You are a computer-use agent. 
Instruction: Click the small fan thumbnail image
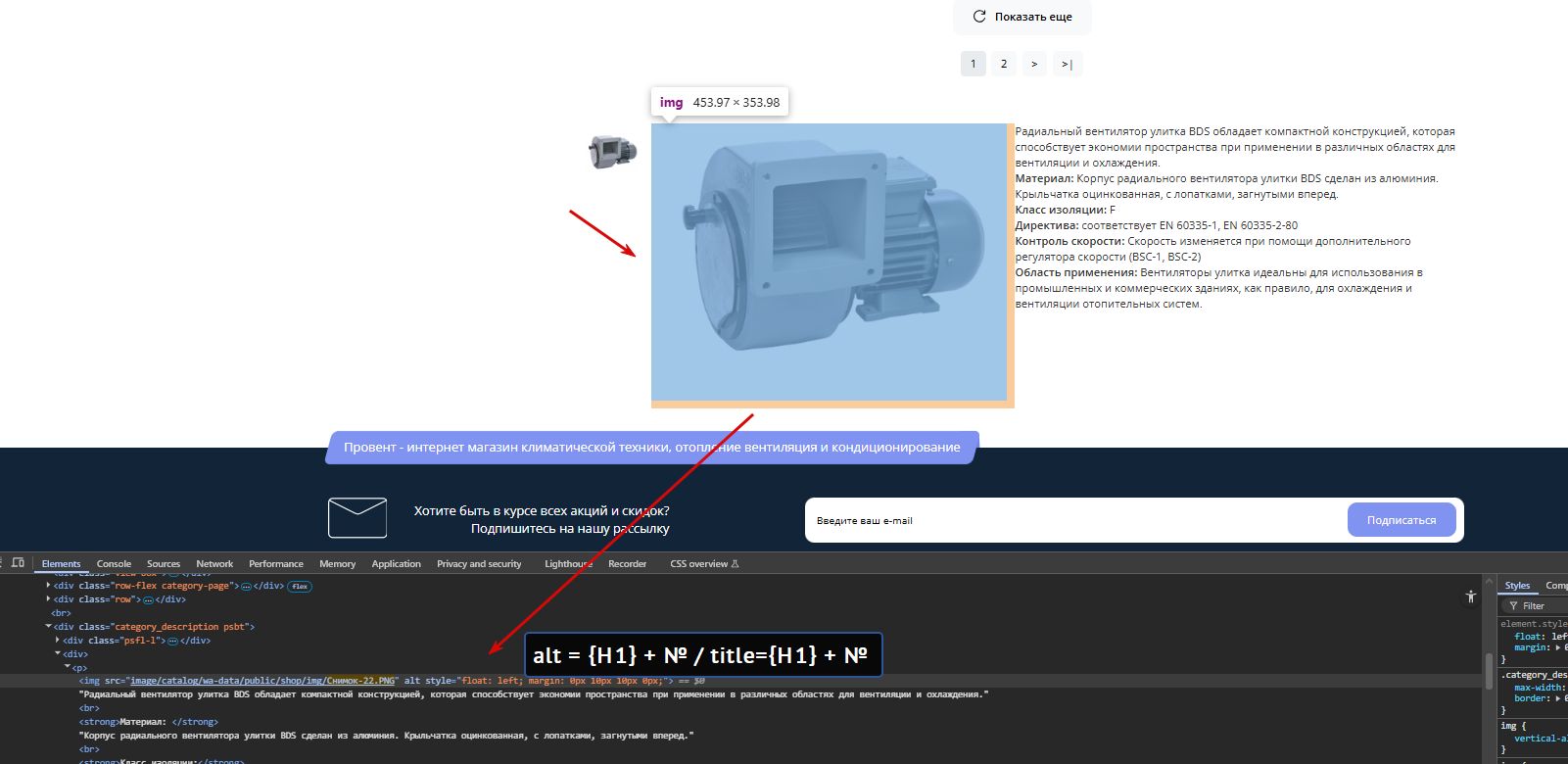click(613, 152)
